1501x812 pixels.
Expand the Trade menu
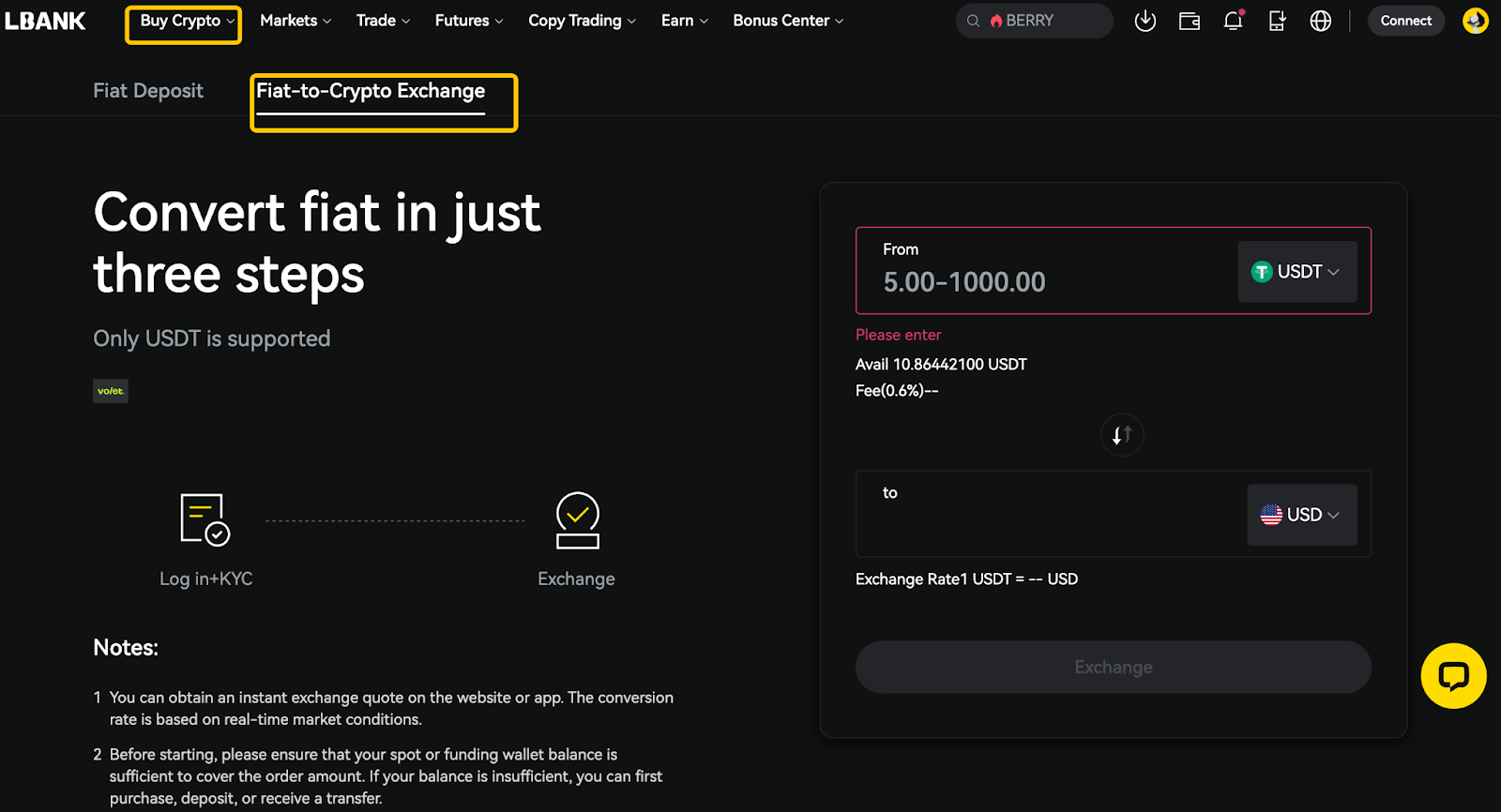click(383, 21)
